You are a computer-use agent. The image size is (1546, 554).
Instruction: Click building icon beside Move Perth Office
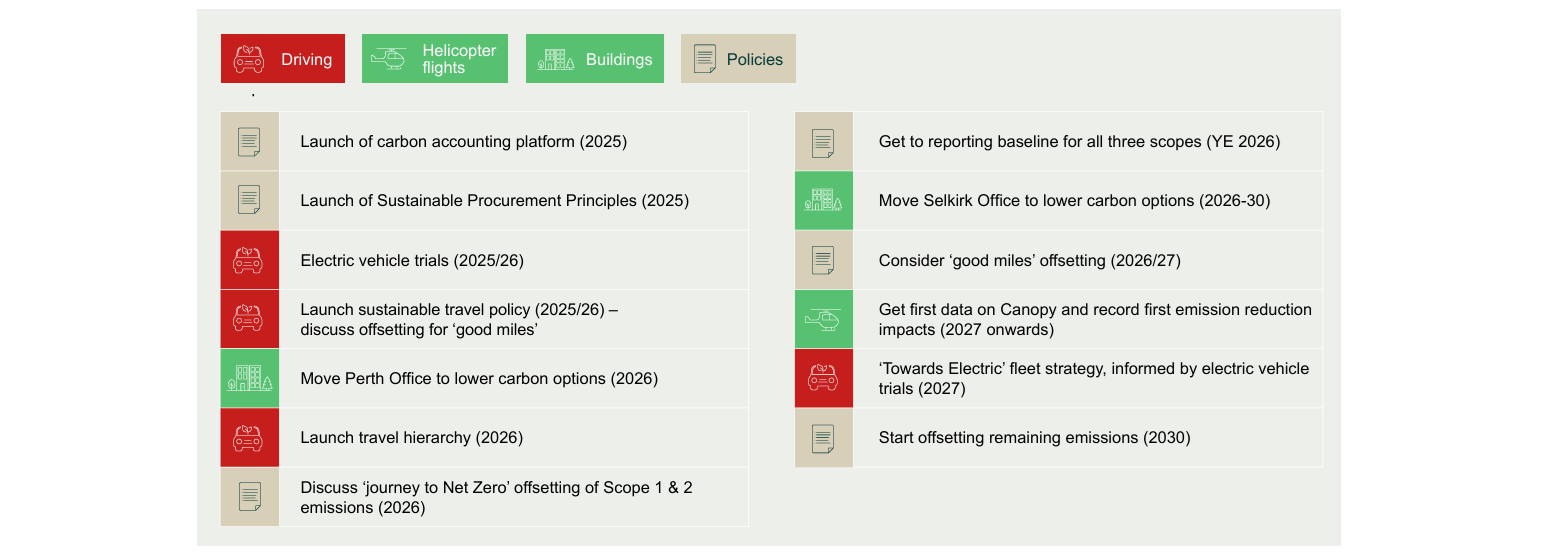pyautogui.click(x=250, y=378)
